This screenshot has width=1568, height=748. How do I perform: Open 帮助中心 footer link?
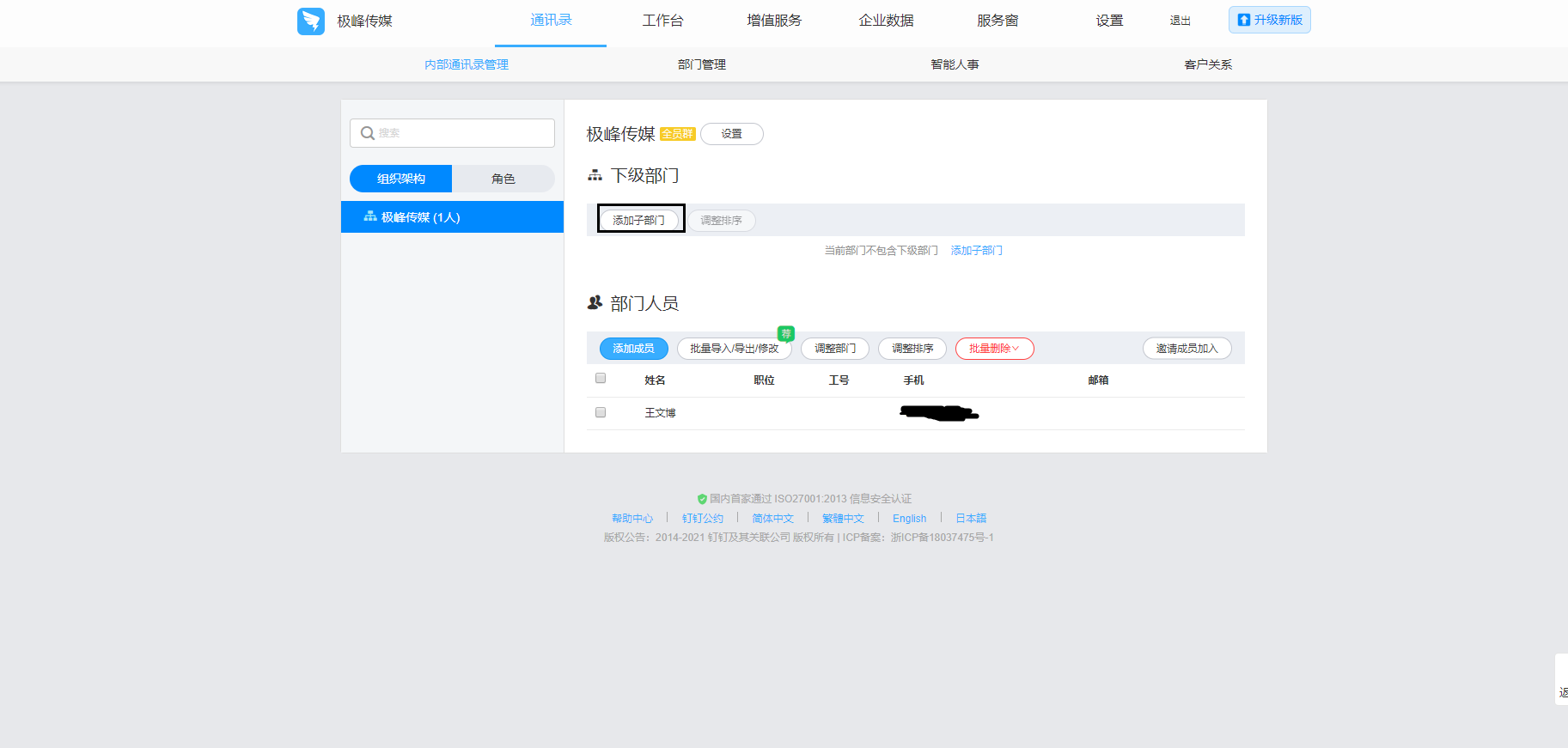coord(632,519)
